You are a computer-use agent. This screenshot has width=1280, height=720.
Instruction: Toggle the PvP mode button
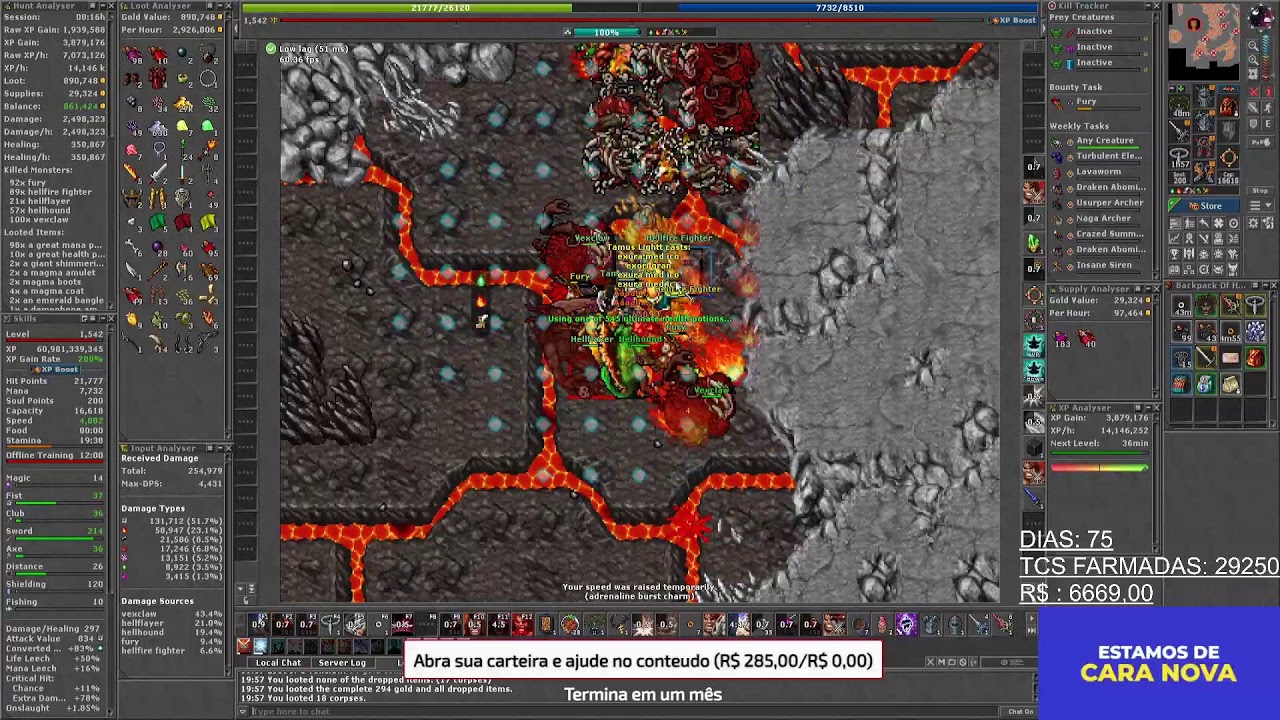click(1261, 142)
